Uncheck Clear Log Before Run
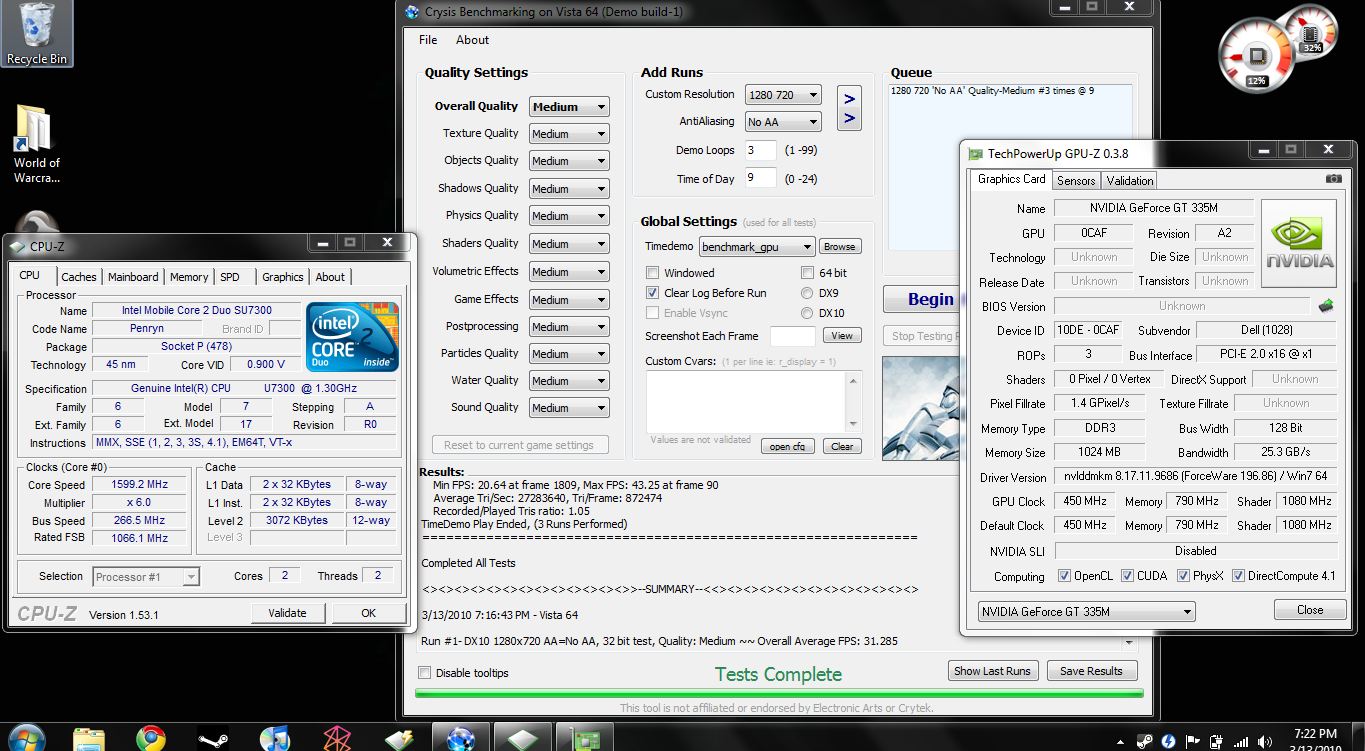 click(x=652, y=293)
